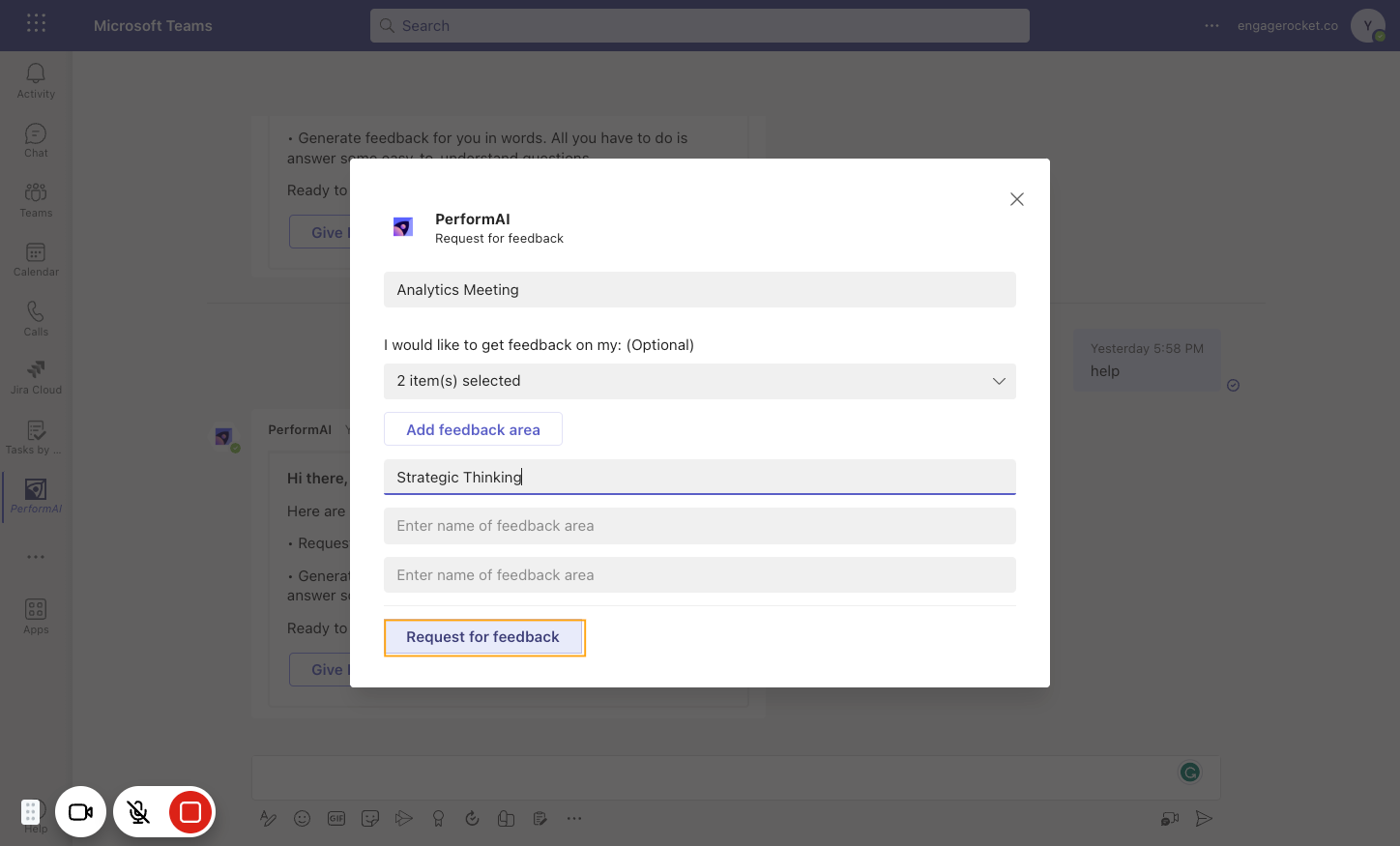
Task: Open the feedback items selection dropdown
Action: [x=700, y=381]
